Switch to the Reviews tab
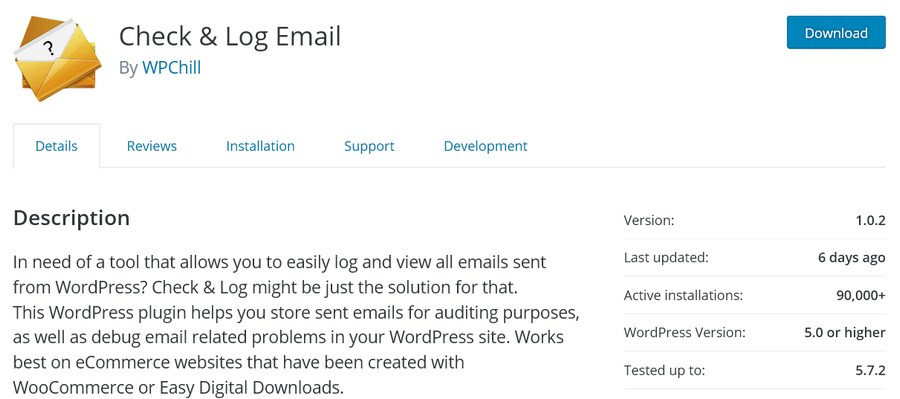The height and width of the screenshot is (399, 900). coord(152,146)
